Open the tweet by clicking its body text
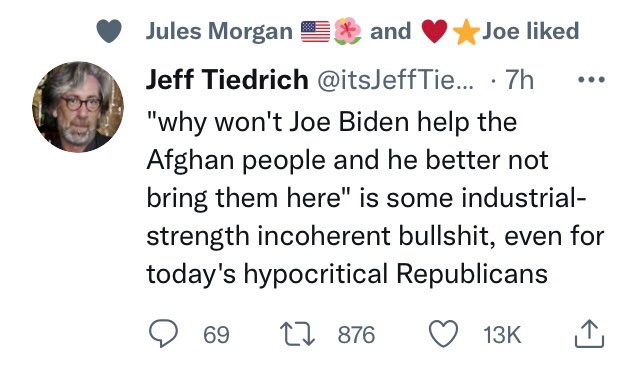The height and width of the screenshot is (371, 640). pos(375,198)
